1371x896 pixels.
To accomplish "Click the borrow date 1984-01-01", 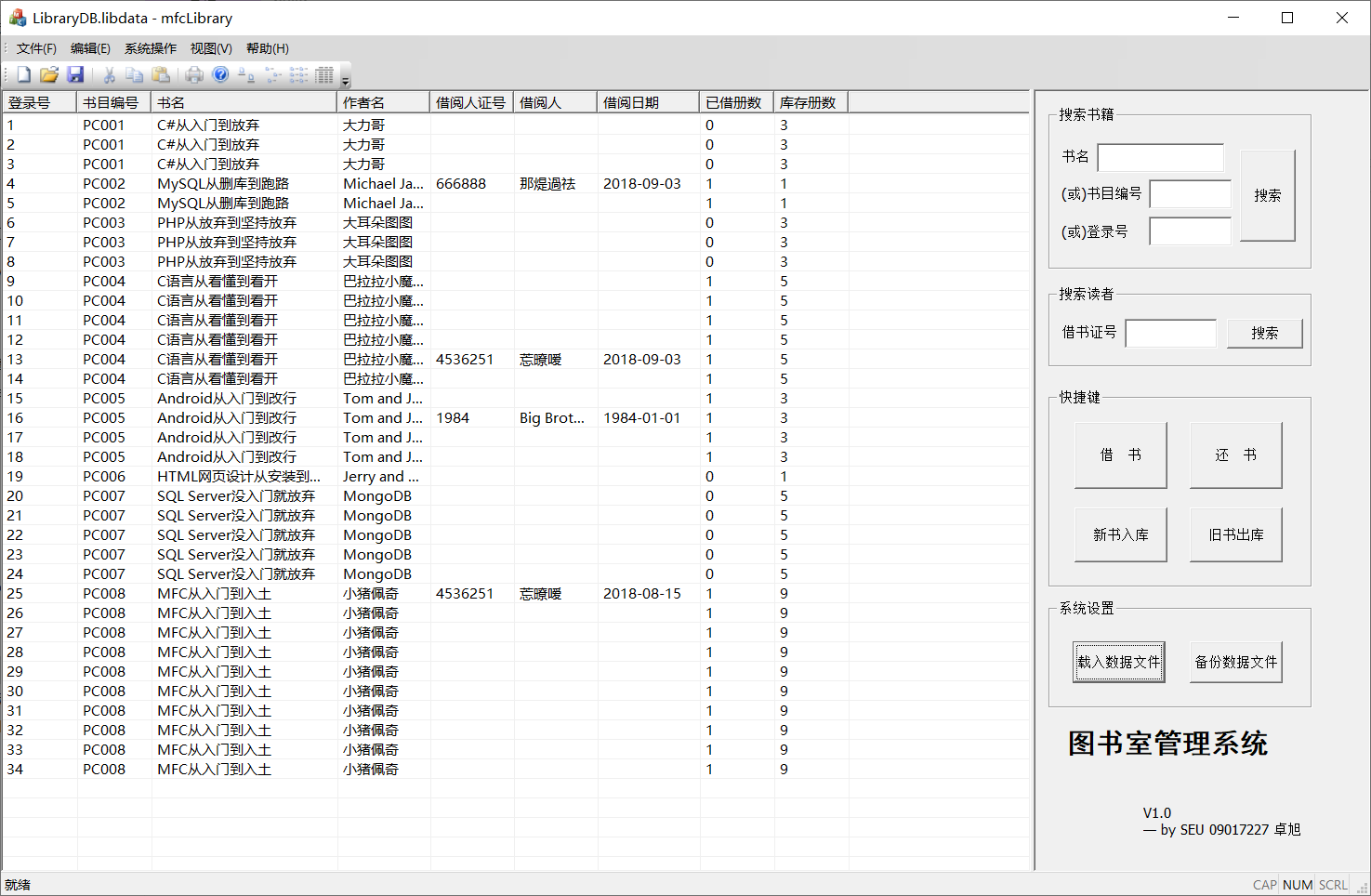I will click(x=642, y=418).
